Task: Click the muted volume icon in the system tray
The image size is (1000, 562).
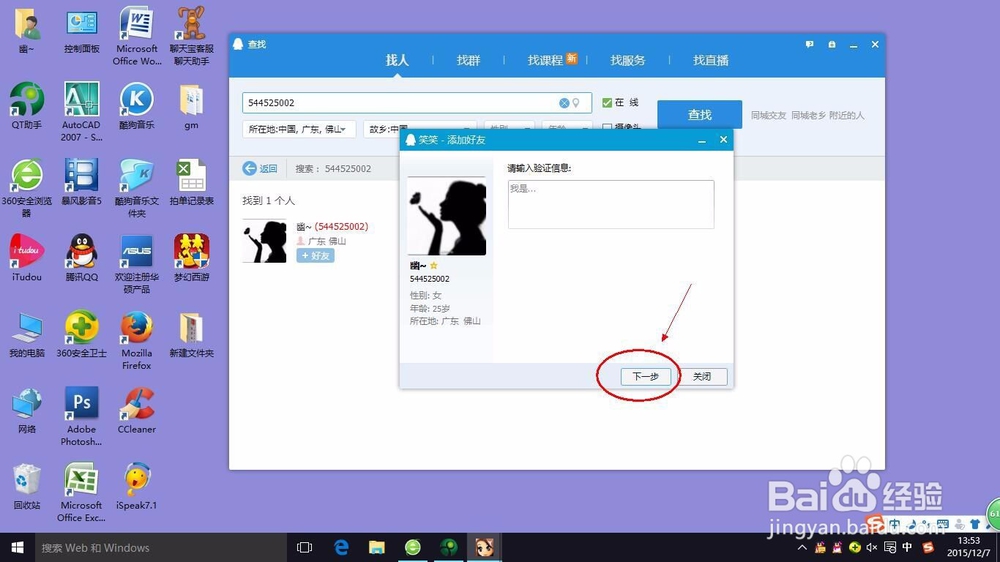Action: [872, 547]
